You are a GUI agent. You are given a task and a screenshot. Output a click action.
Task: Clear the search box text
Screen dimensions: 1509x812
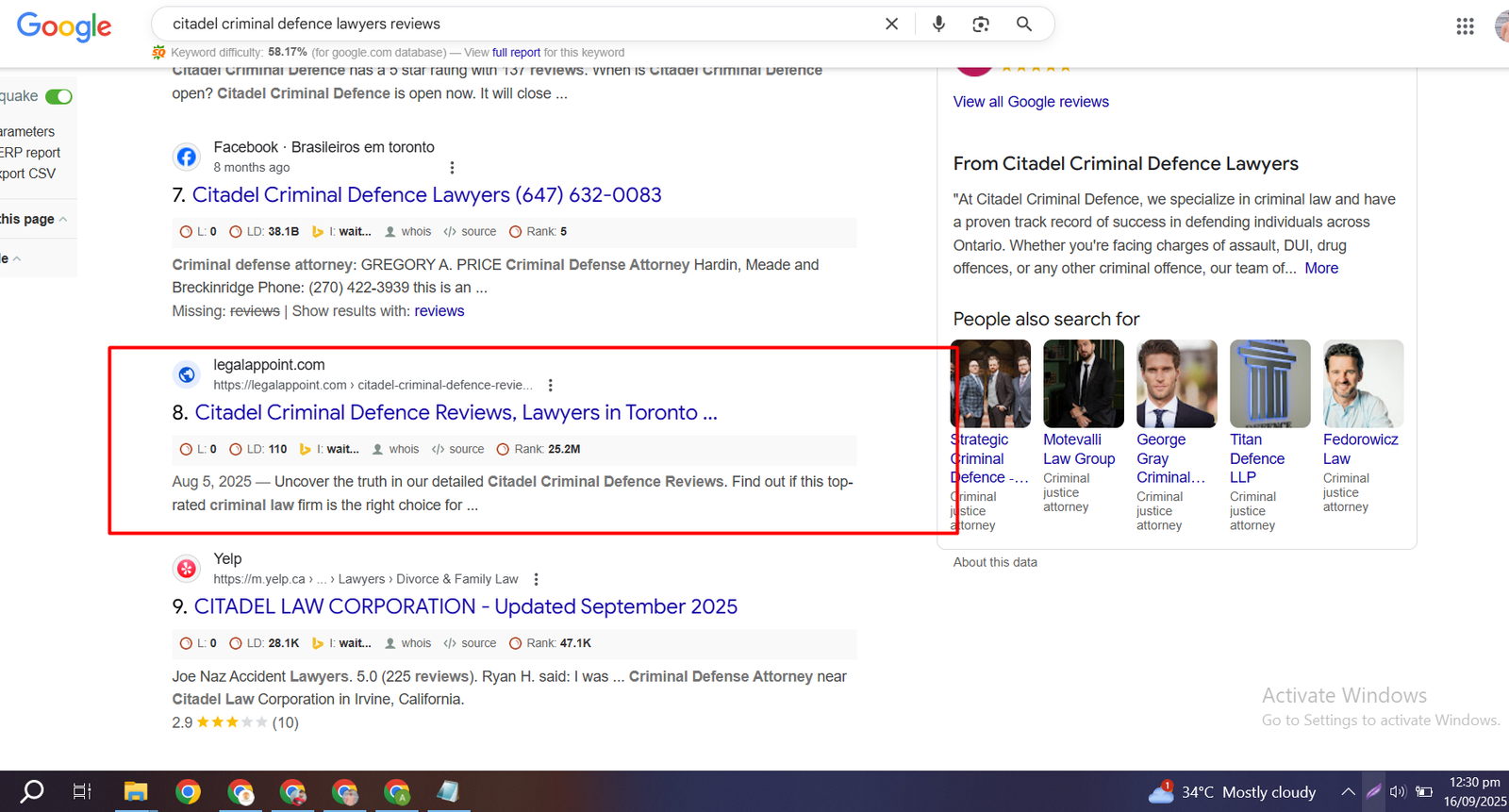point(891,25)
